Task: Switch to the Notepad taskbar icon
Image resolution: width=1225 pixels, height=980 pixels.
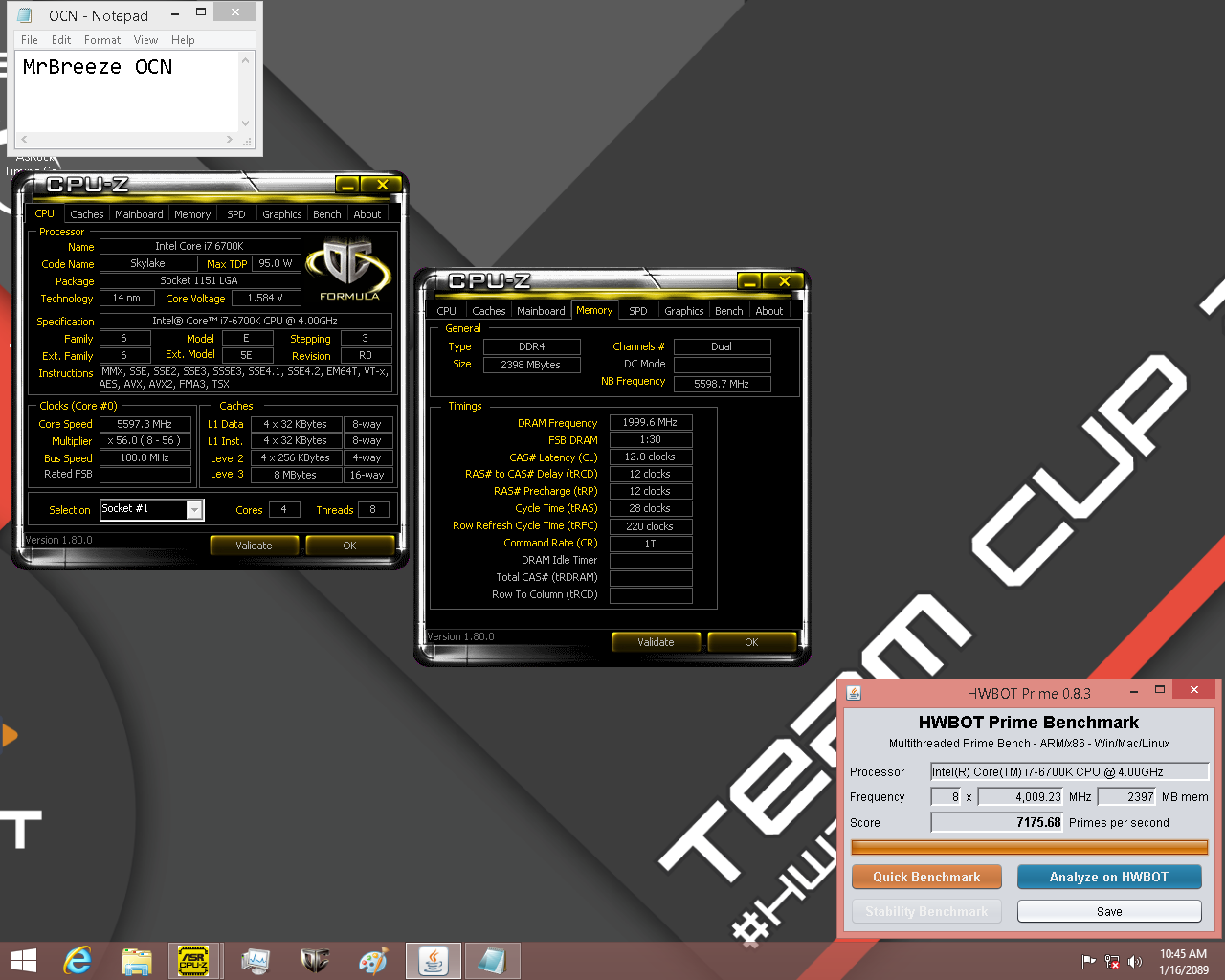Action: (493, 961)
